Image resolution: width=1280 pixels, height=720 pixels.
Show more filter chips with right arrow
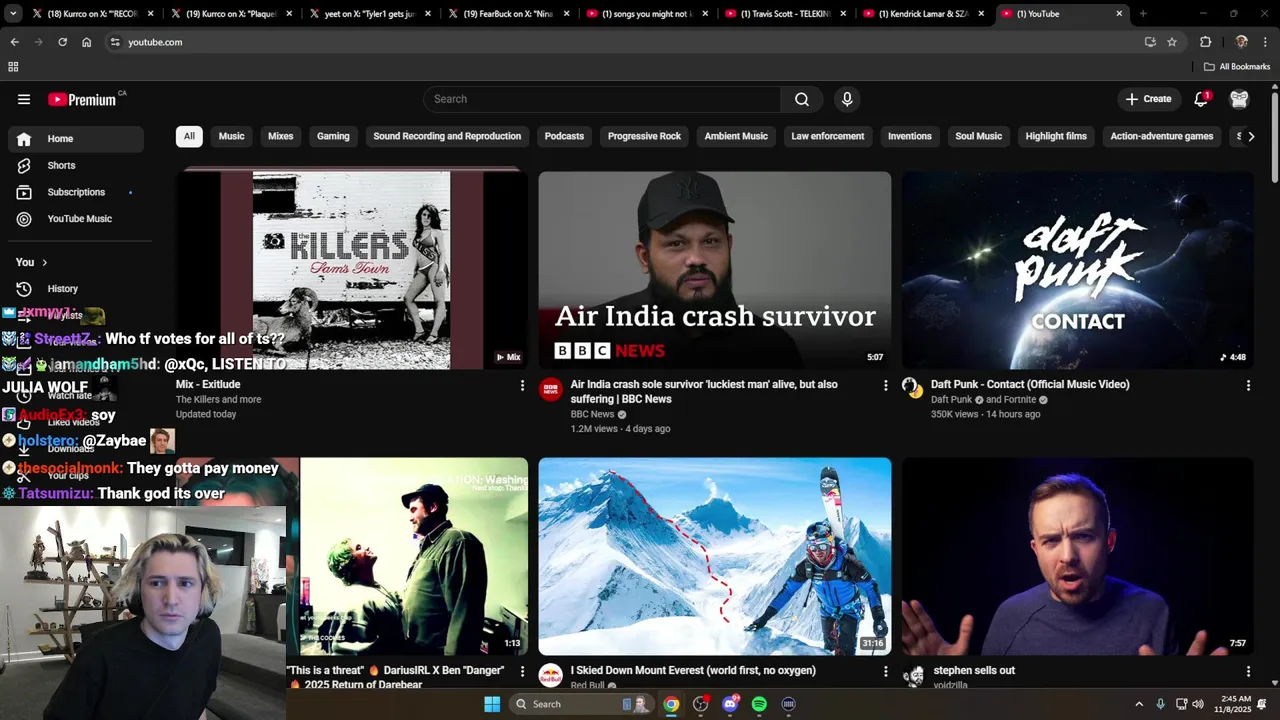[x=1251, y=136]
